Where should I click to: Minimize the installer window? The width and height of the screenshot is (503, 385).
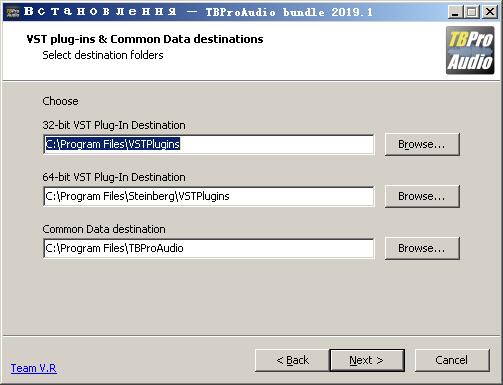click(455, 12)
